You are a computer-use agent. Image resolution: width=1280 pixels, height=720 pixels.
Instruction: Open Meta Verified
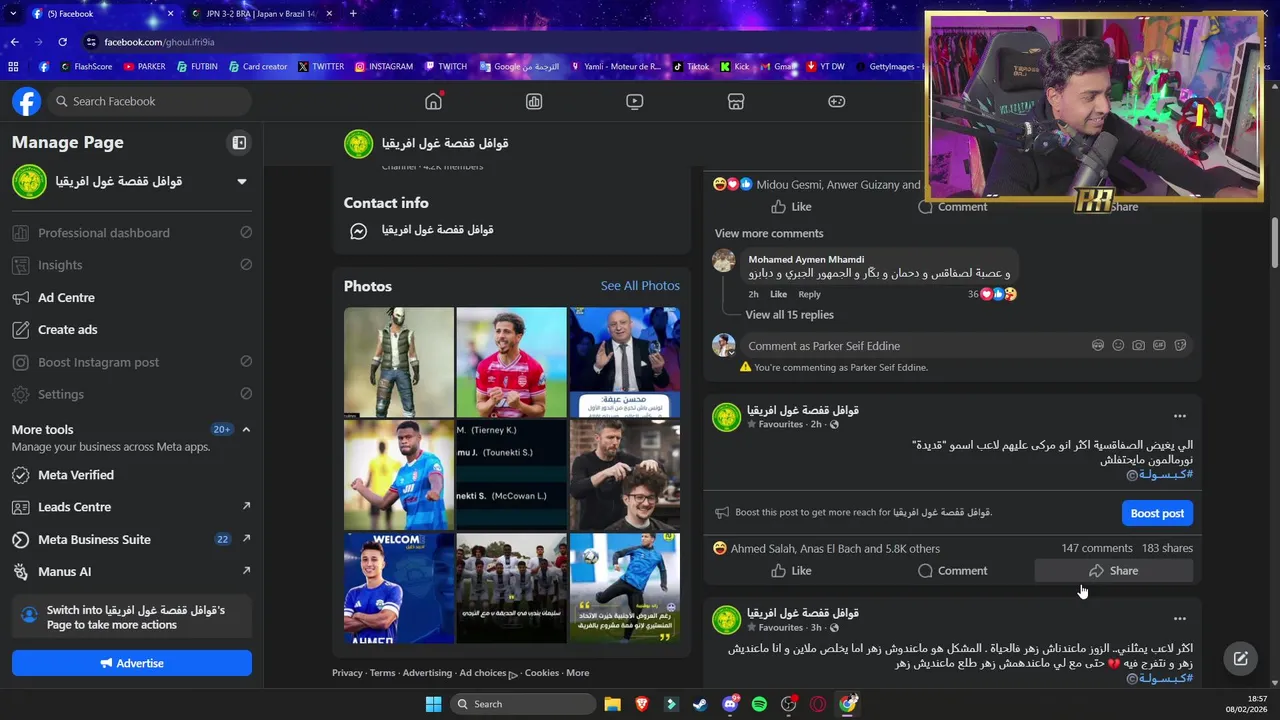(x=132, y=475)
